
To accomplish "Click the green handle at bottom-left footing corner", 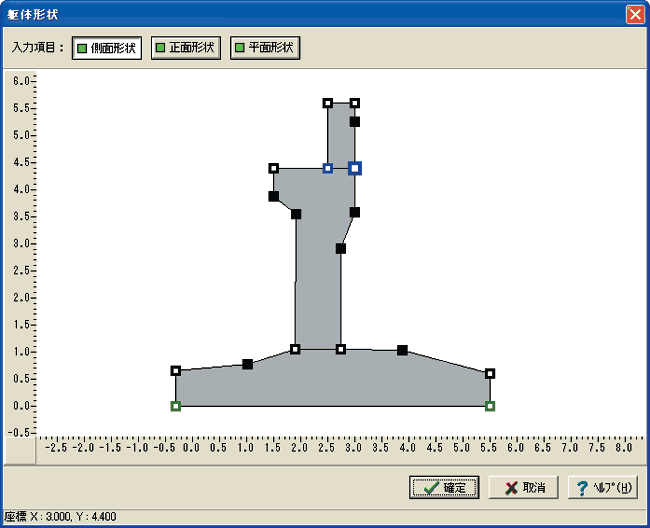I will click(175, 406).
